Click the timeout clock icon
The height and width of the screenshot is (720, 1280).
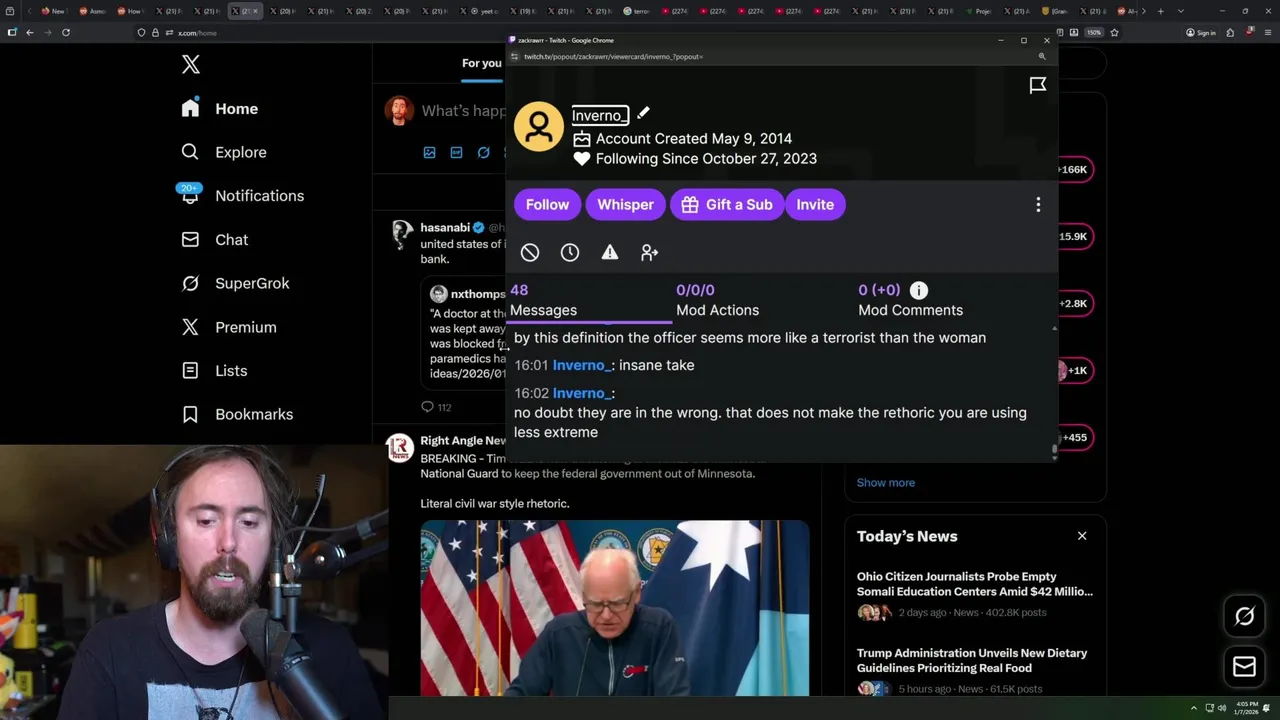(570, 253)
